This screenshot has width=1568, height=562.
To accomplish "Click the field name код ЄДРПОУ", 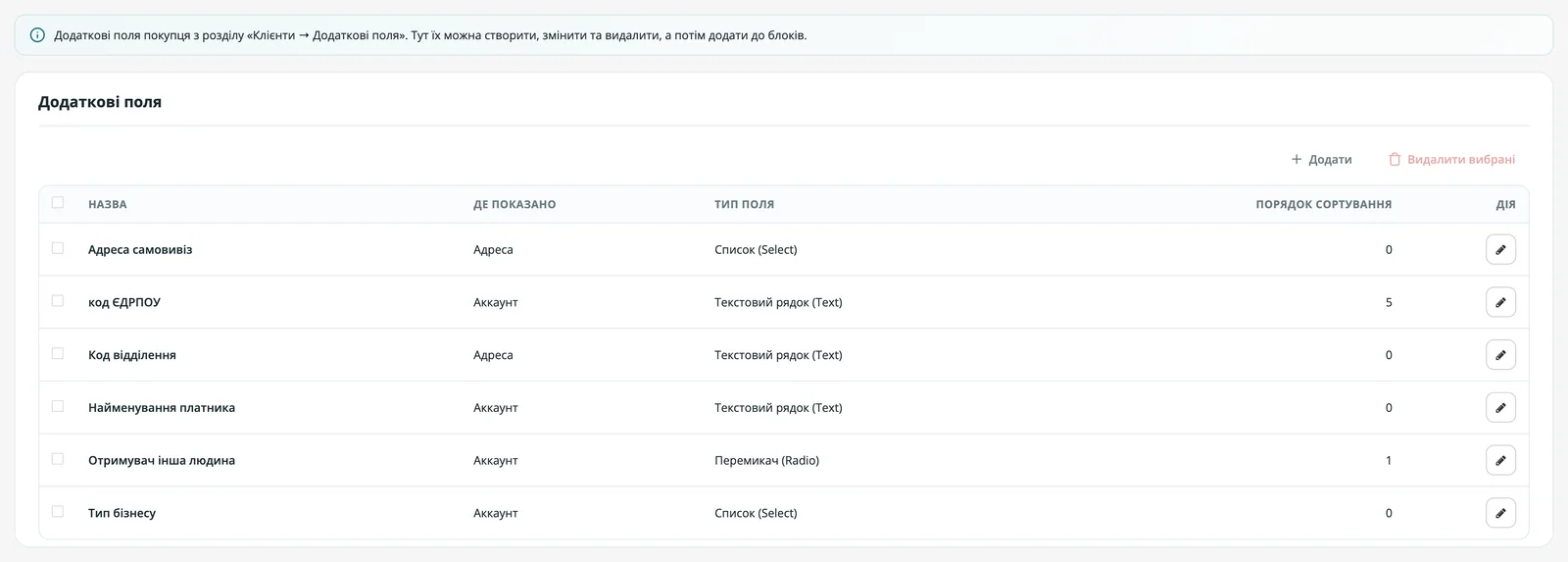I will point(124,303).
